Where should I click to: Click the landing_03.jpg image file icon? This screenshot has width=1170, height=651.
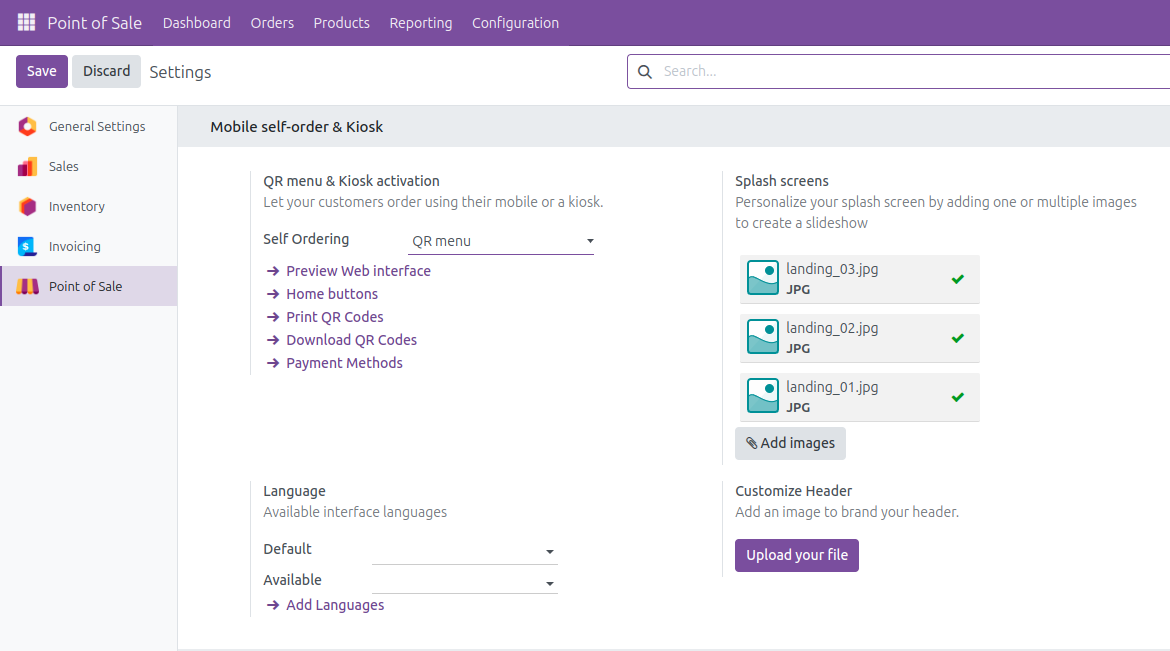pyautogui.click(x=763, y=278)
